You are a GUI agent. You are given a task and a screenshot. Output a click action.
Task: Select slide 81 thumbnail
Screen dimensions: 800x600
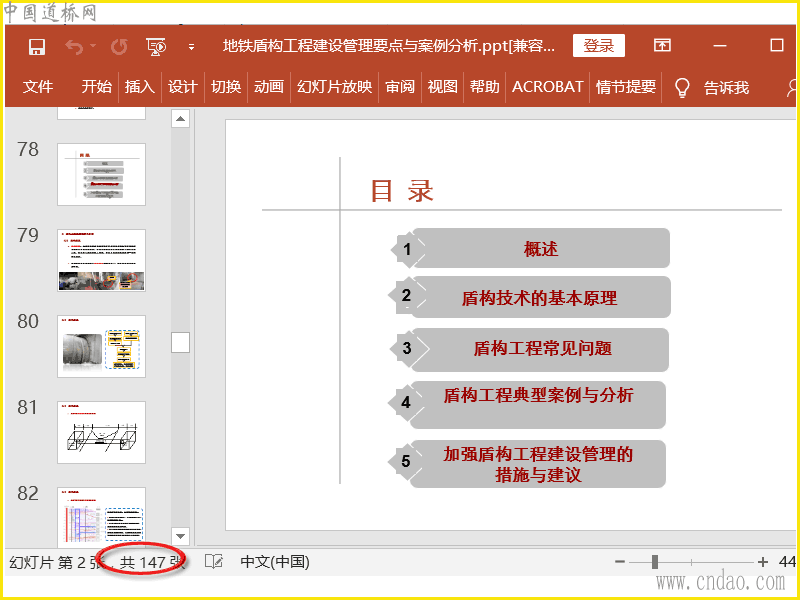[x=102, y=432]
